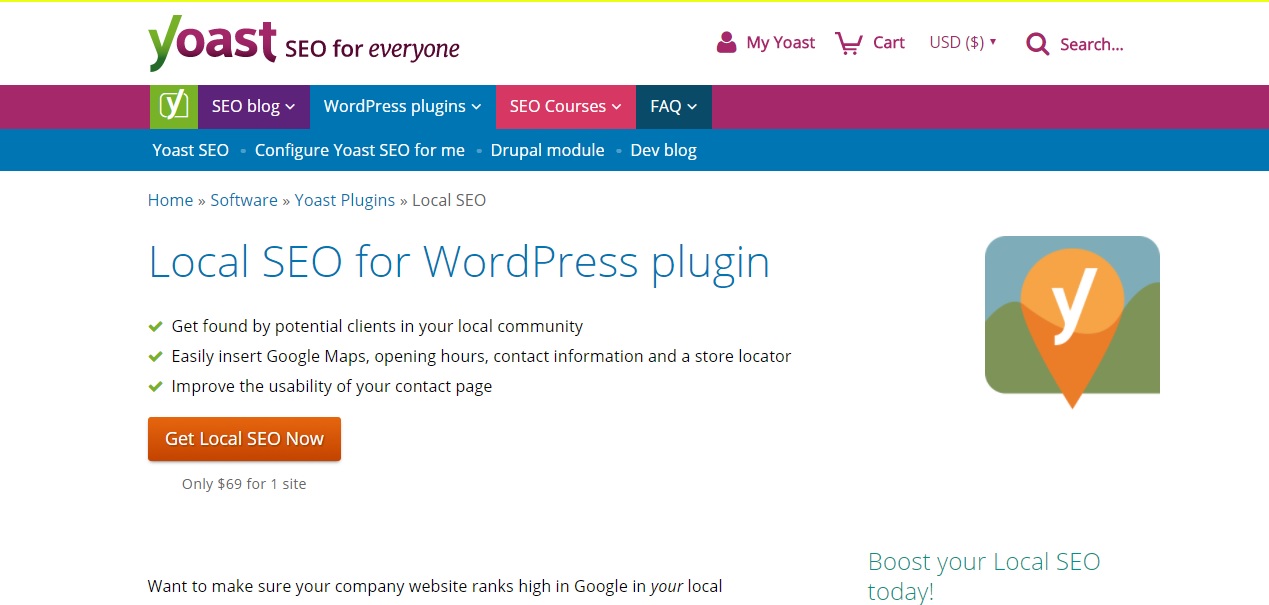Open the Dev blog link

(x=663, y=150)
